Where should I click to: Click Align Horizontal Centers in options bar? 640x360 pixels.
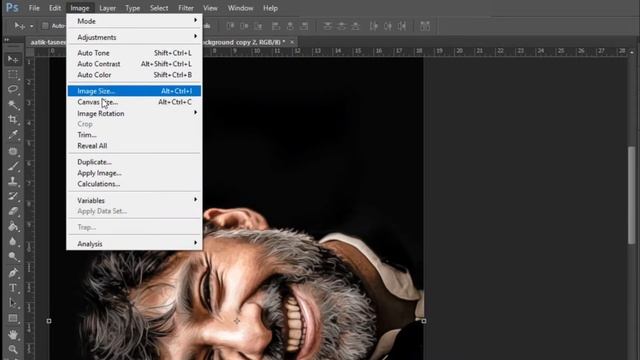tap(290, 26)
